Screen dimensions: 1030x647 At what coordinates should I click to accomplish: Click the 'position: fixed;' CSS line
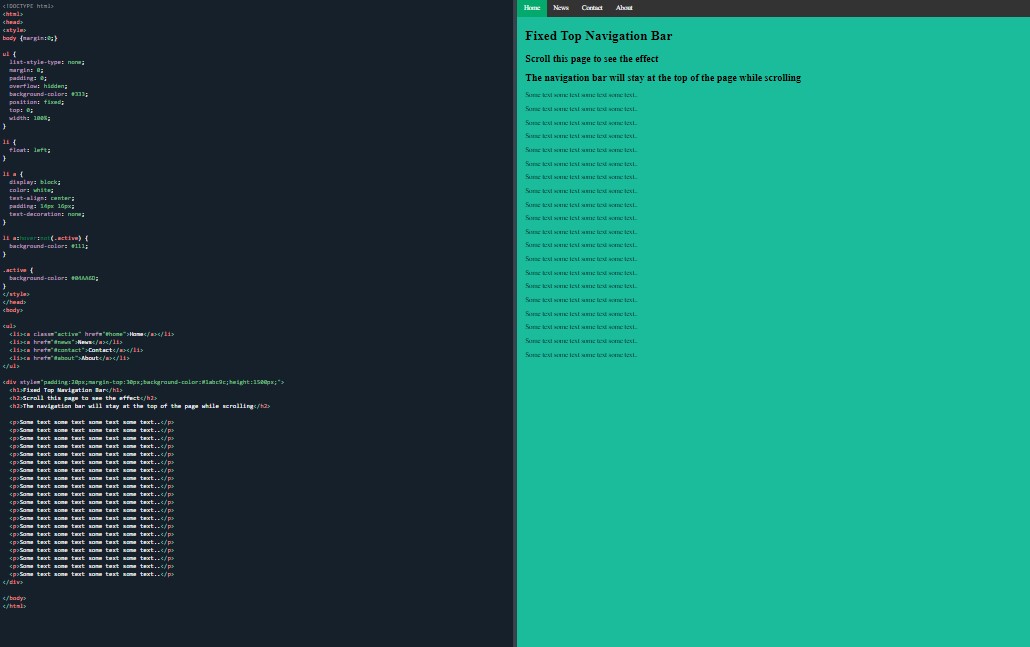click(36, 102)
